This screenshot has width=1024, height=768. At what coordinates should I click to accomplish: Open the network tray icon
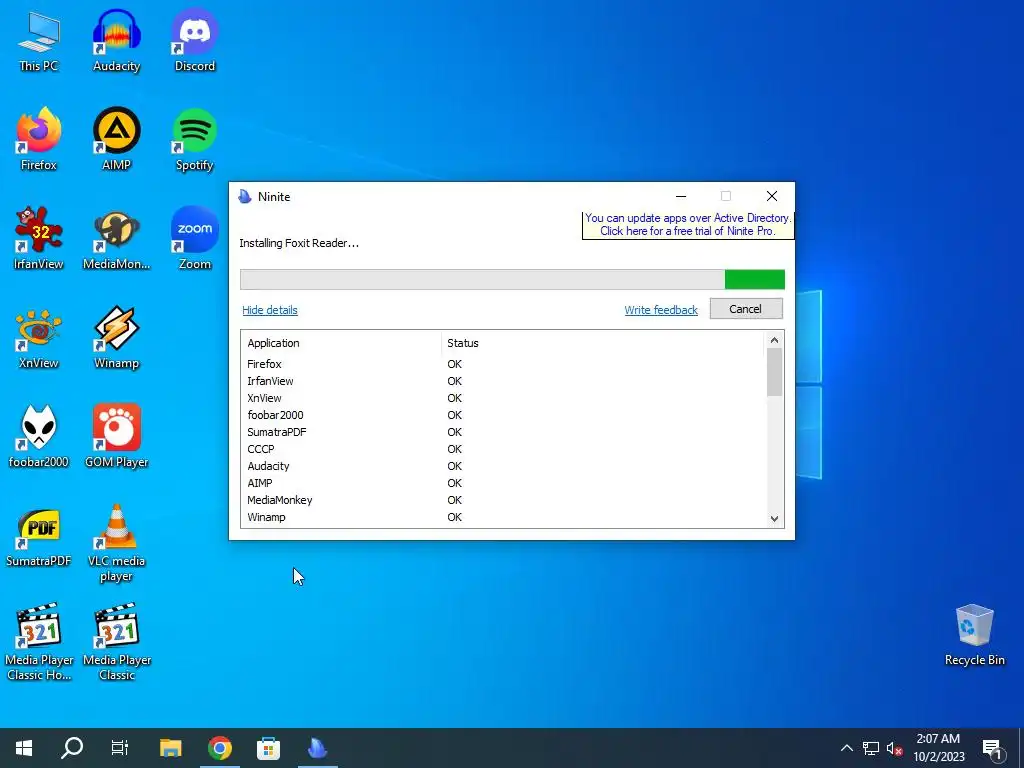click(x=871, y=748)
